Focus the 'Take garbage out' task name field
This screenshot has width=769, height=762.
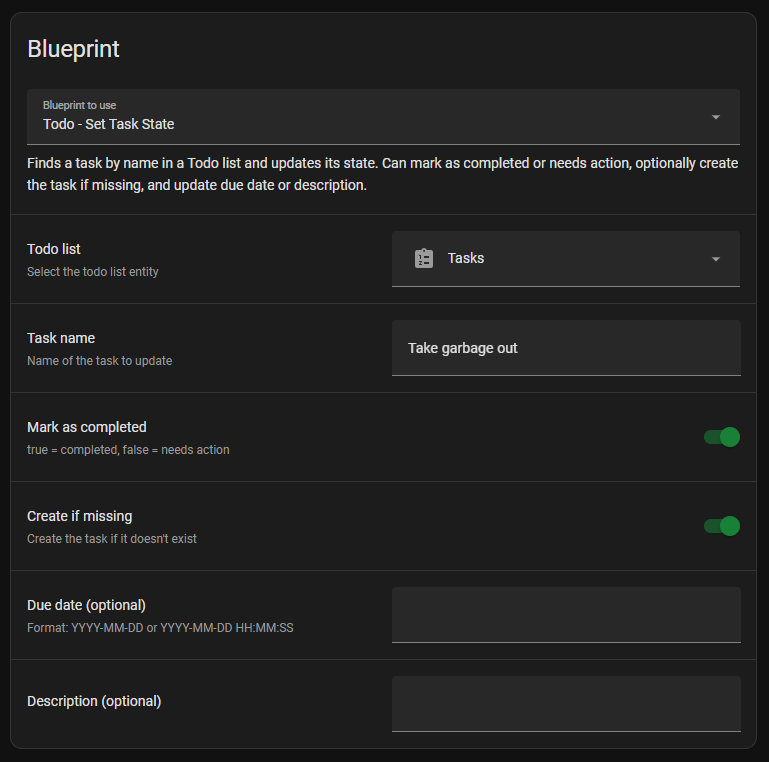[x=566, y=348]
